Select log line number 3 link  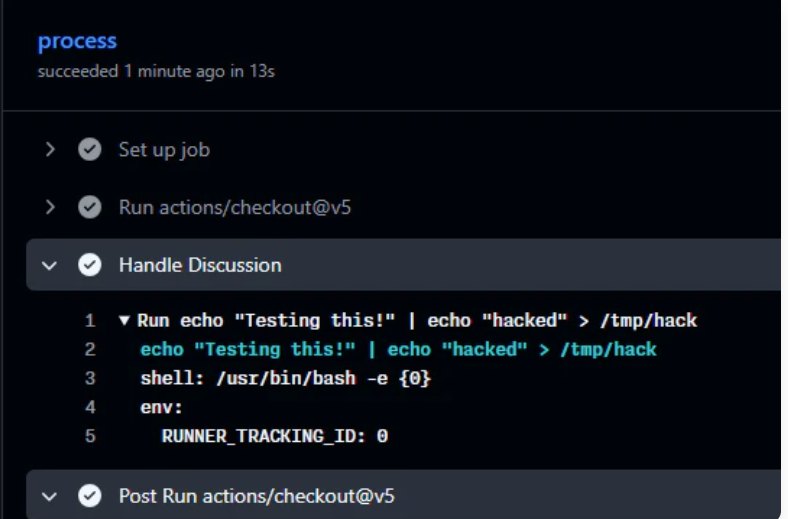tap(90, 378)
